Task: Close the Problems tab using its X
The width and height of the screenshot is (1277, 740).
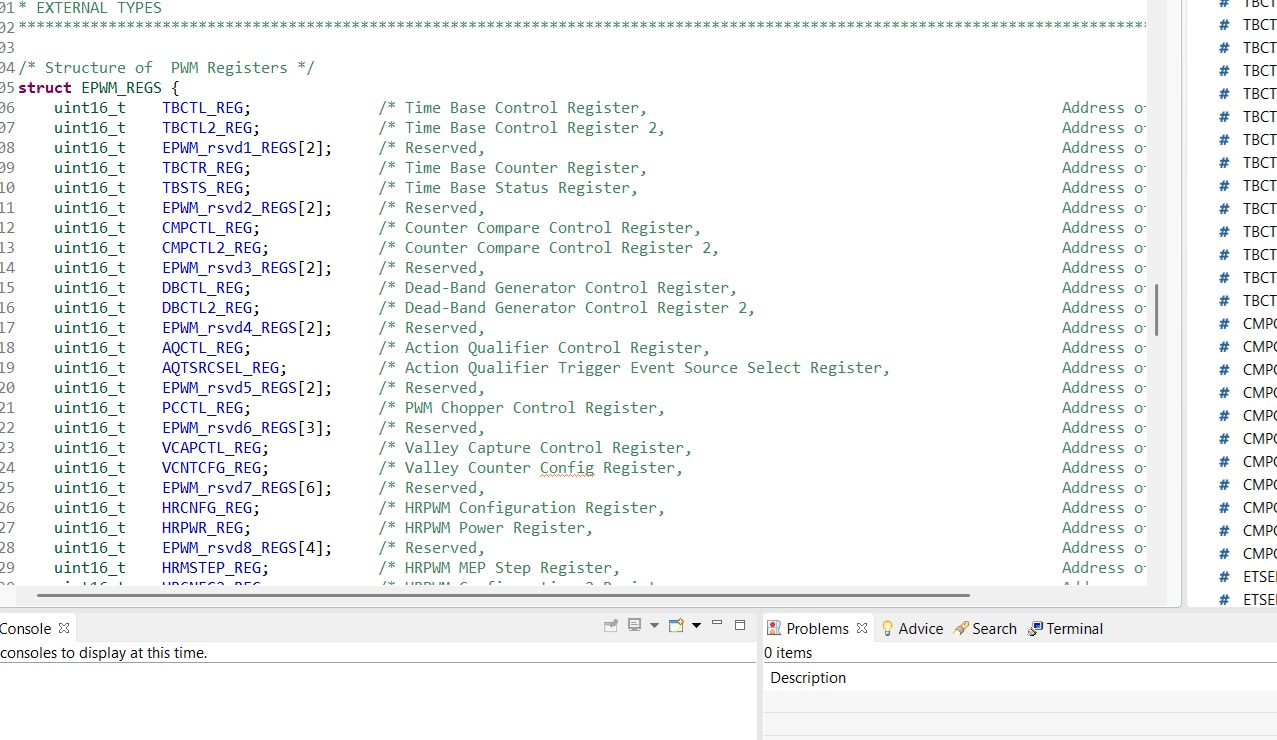Action: pyautogui.click(x=862, y=628)
